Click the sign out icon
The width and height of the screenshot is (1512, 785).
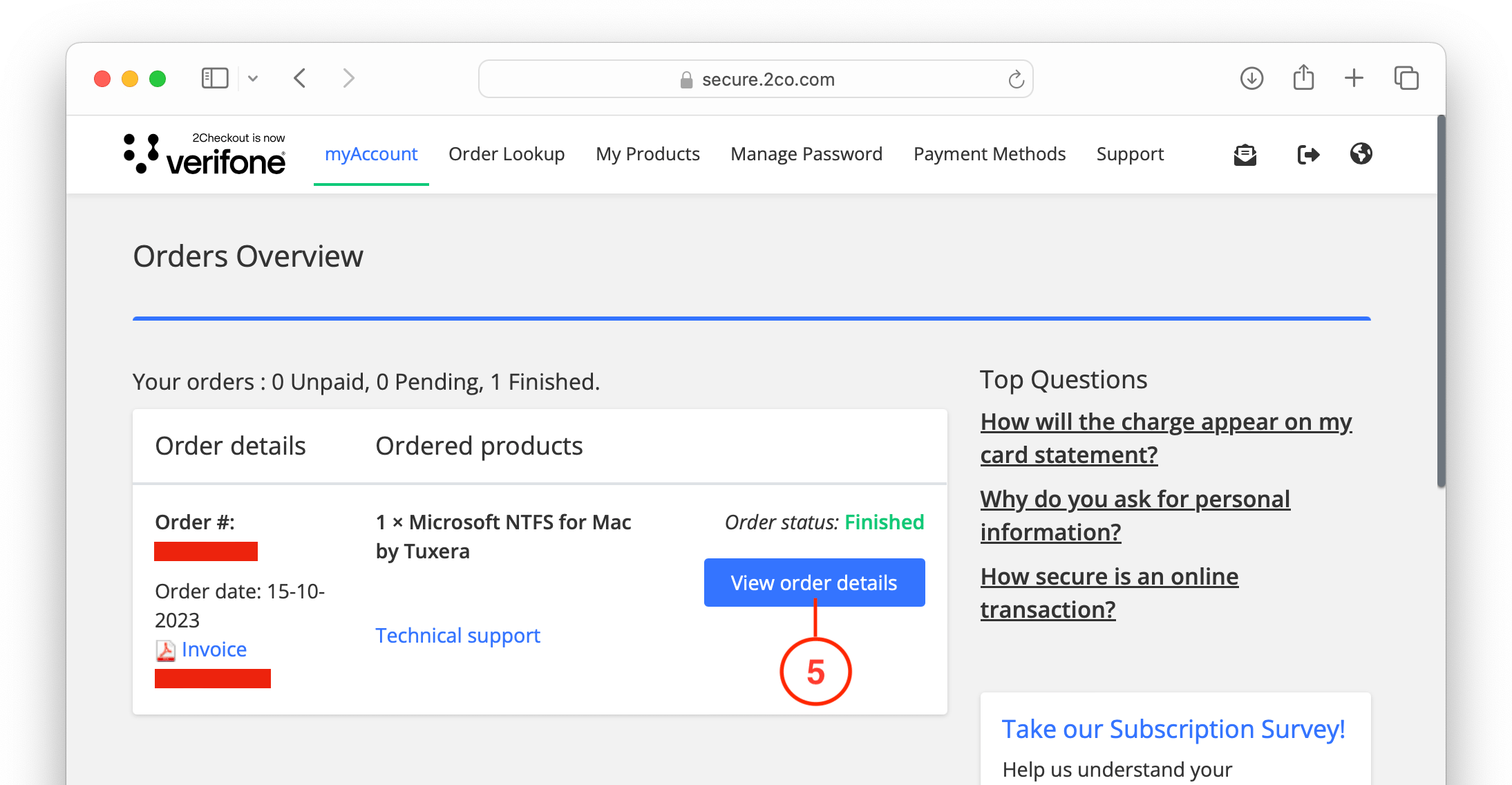(1308, 155)
